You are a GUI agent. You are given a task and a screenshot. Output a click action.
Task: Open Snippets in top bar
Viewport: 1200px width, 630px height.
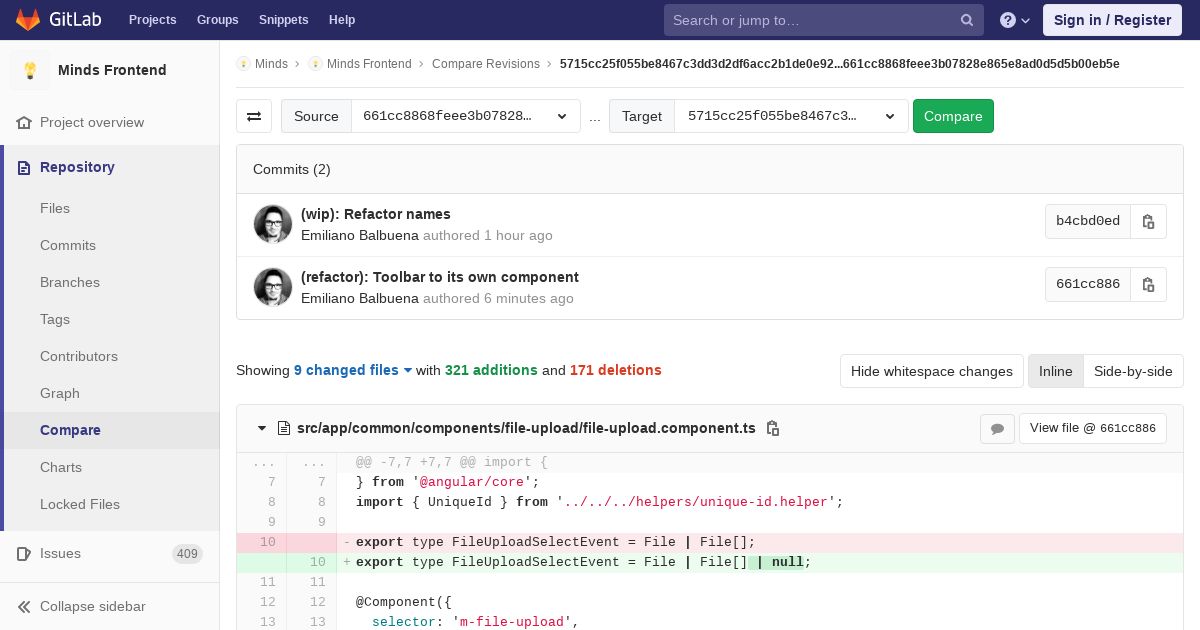284,20
